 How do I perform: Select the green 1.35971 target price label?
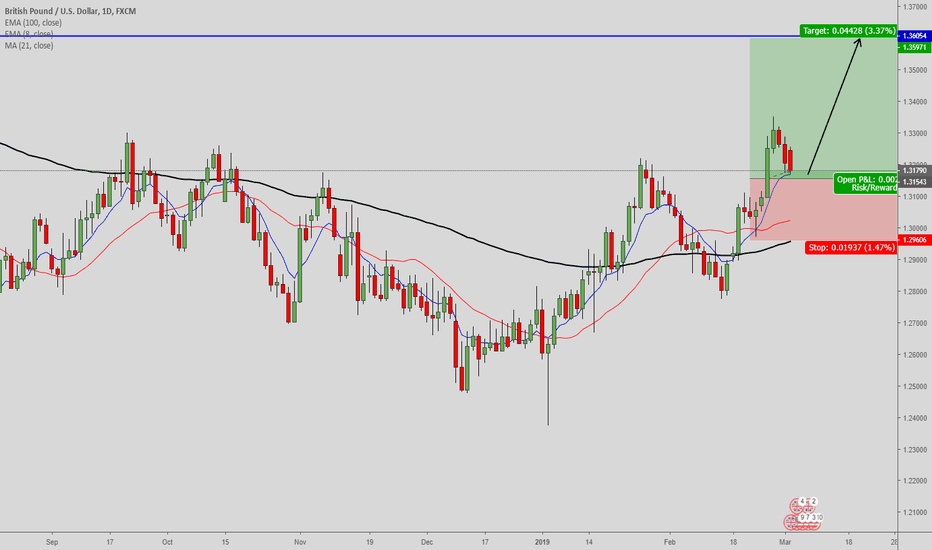(914, 47)
